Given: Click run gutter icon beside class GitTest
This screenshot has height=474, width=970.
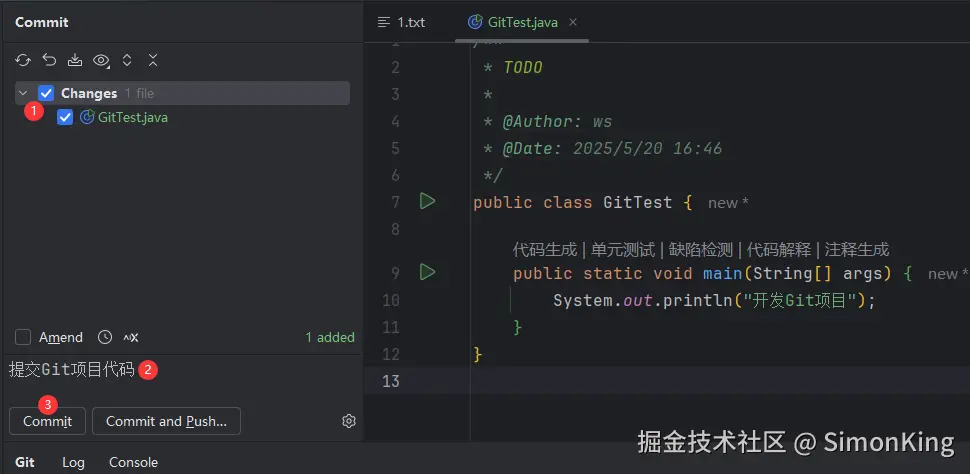Looking at the screenshot, I should (428, 202).
